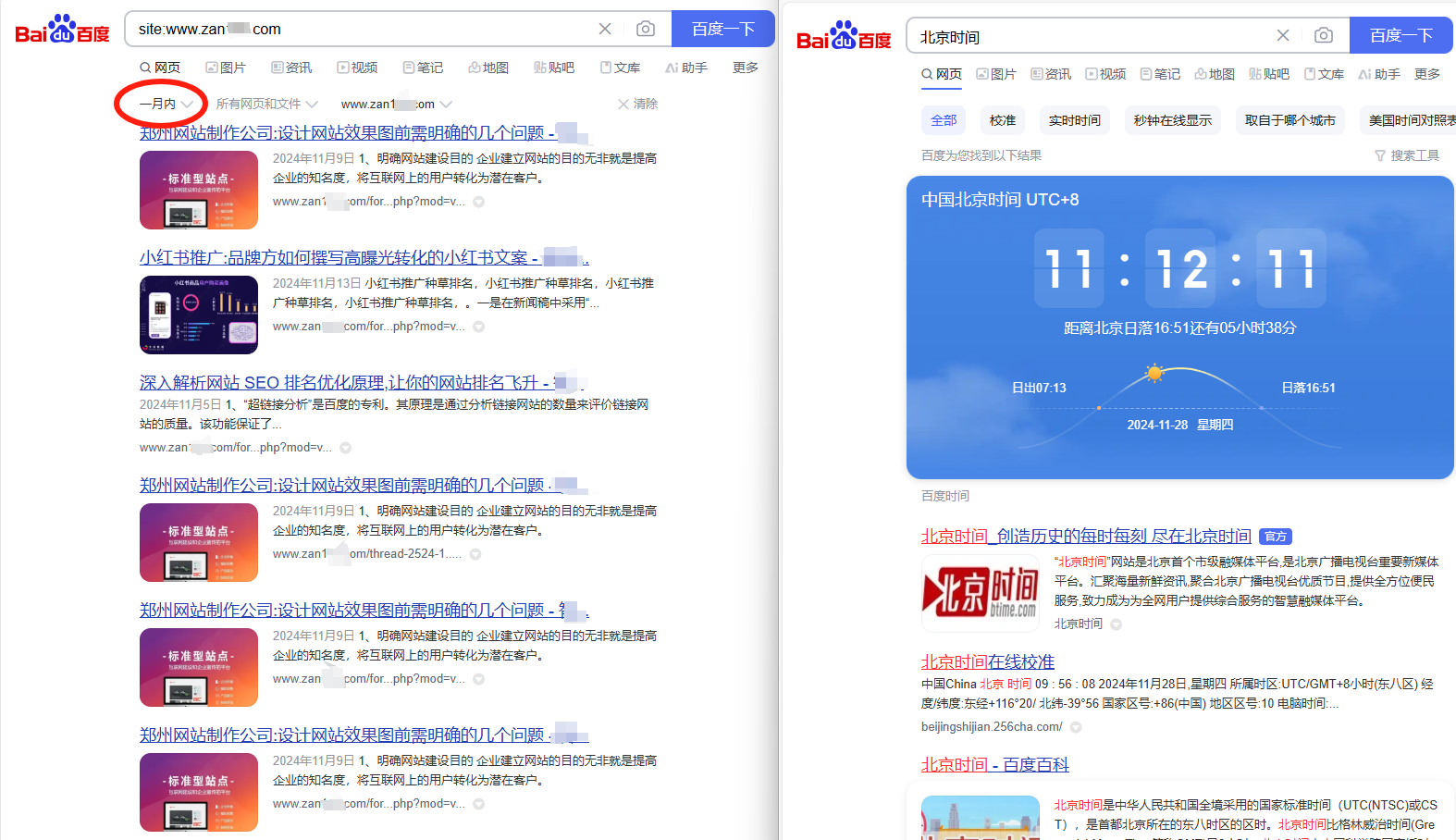Open snapshot arrow beside SEO result URL
The image size is (1456, 840).
pyautogui.click(x=346, y=448)
